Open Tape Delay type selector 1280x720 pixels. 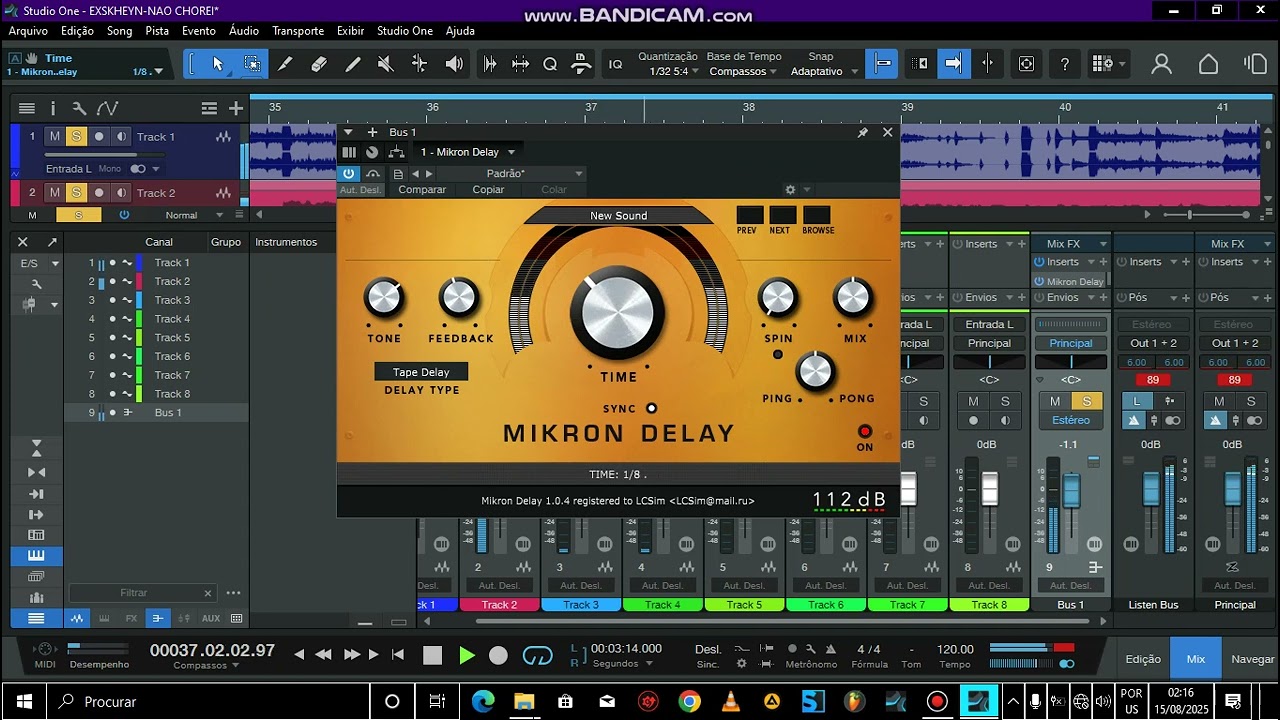(421, 372)
